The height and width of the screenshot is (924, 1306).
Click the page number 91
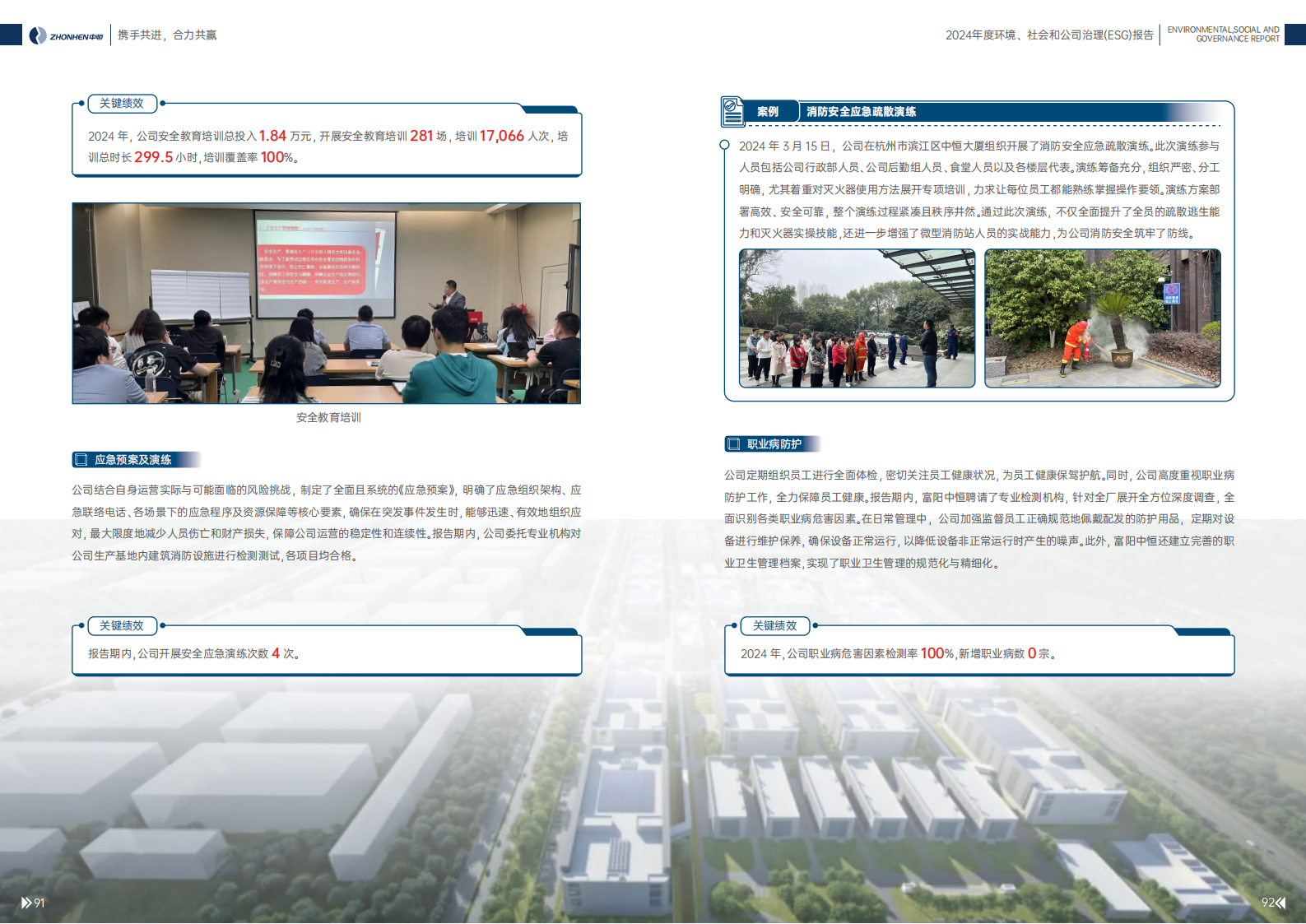point(40,903)
